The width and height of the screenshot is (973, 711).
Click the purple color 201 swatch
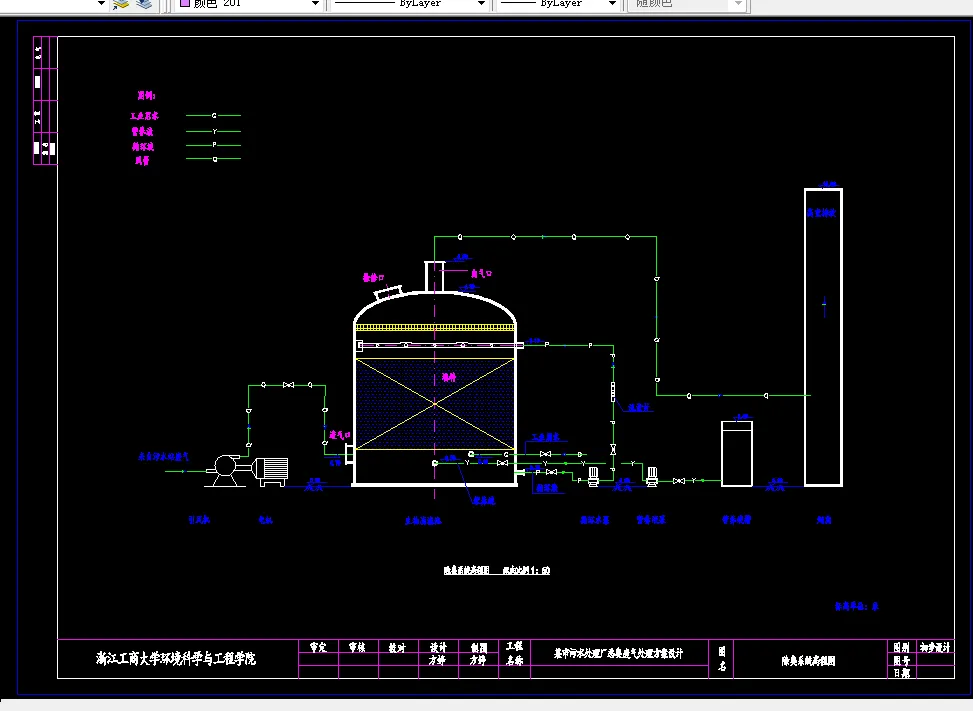point(185,3)
